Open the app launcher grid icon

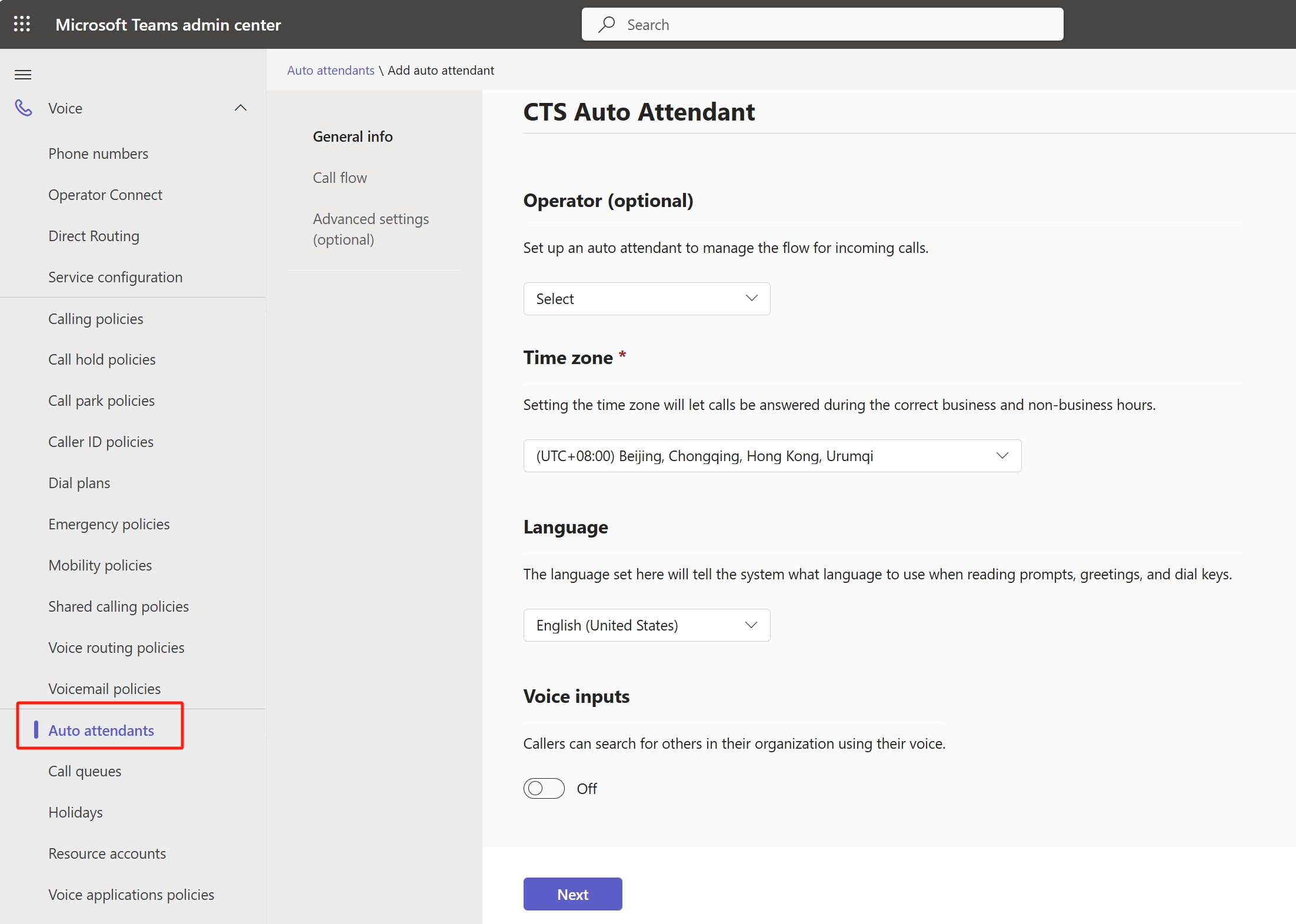(x=22, y=24)
